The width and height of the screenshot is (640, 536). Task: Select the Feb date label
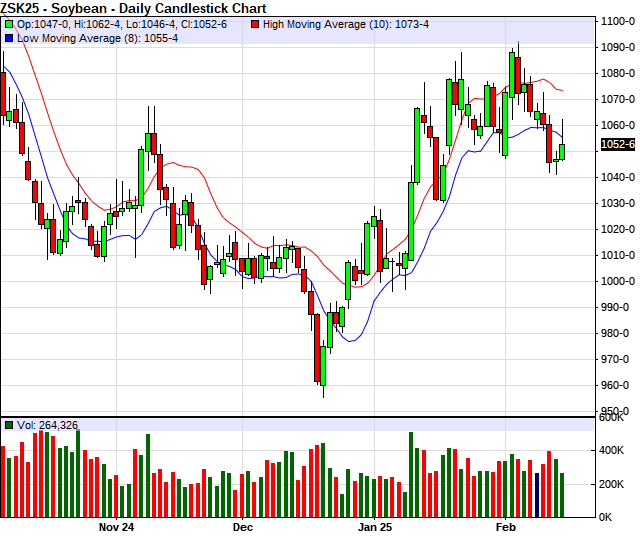(x=508, y=526)
